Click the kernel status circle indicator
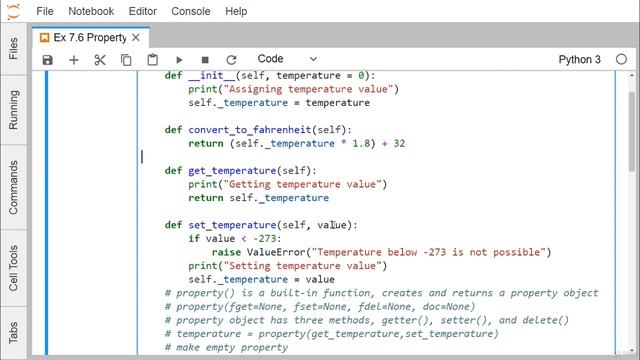 click(621, 60)
